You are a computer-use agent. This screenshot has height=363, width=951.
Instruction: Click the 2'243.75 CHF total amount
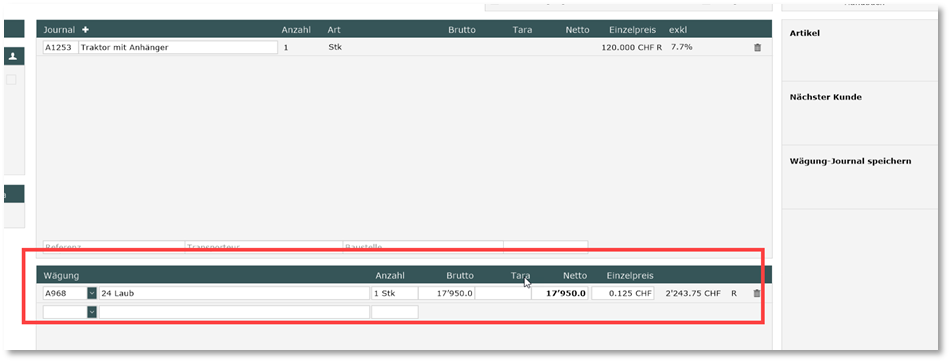click(693, 293)
